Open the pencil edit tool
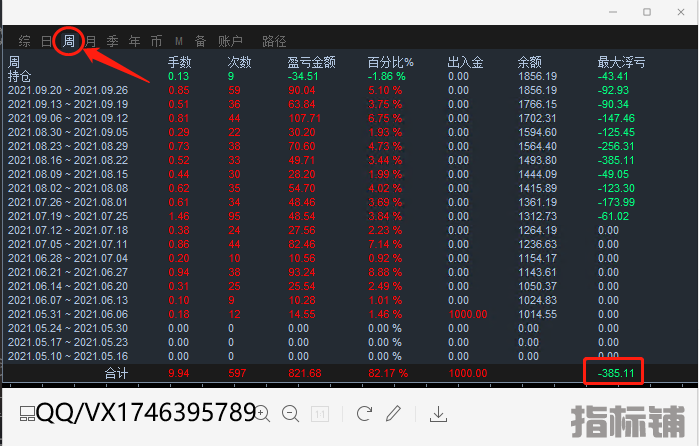Screen dimensions: 699x446 394,413
